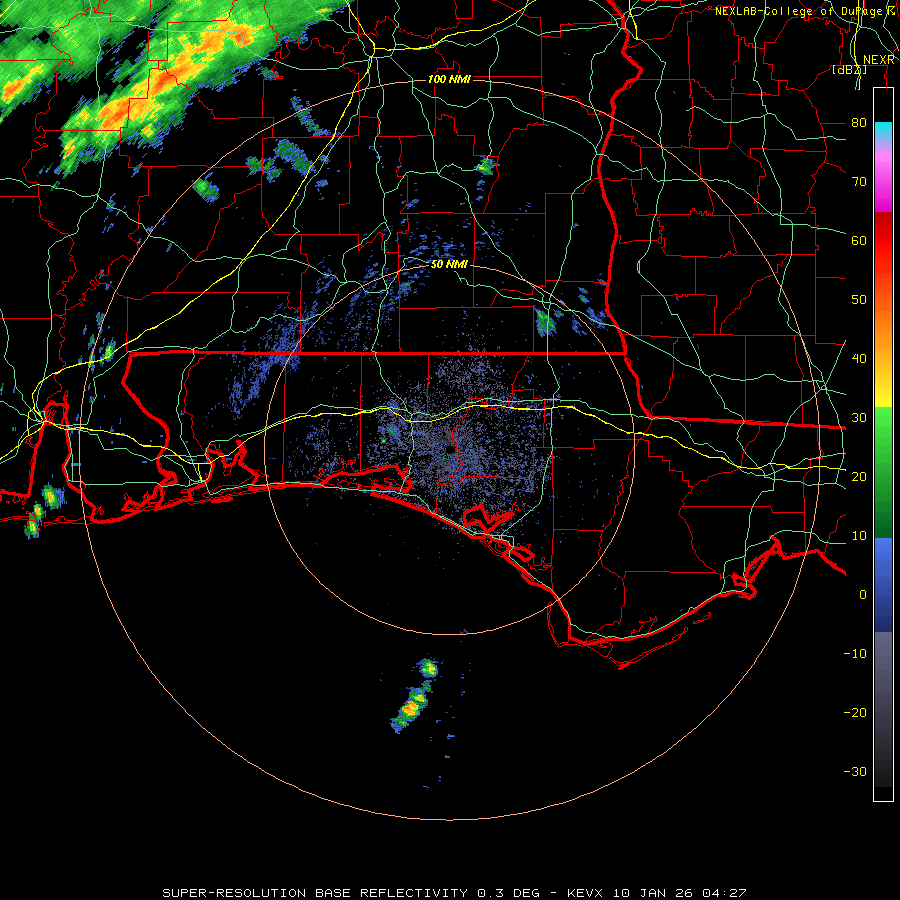Click the -10 dBZ scale value
Screen dimensions: 900x900
(855, 654)
